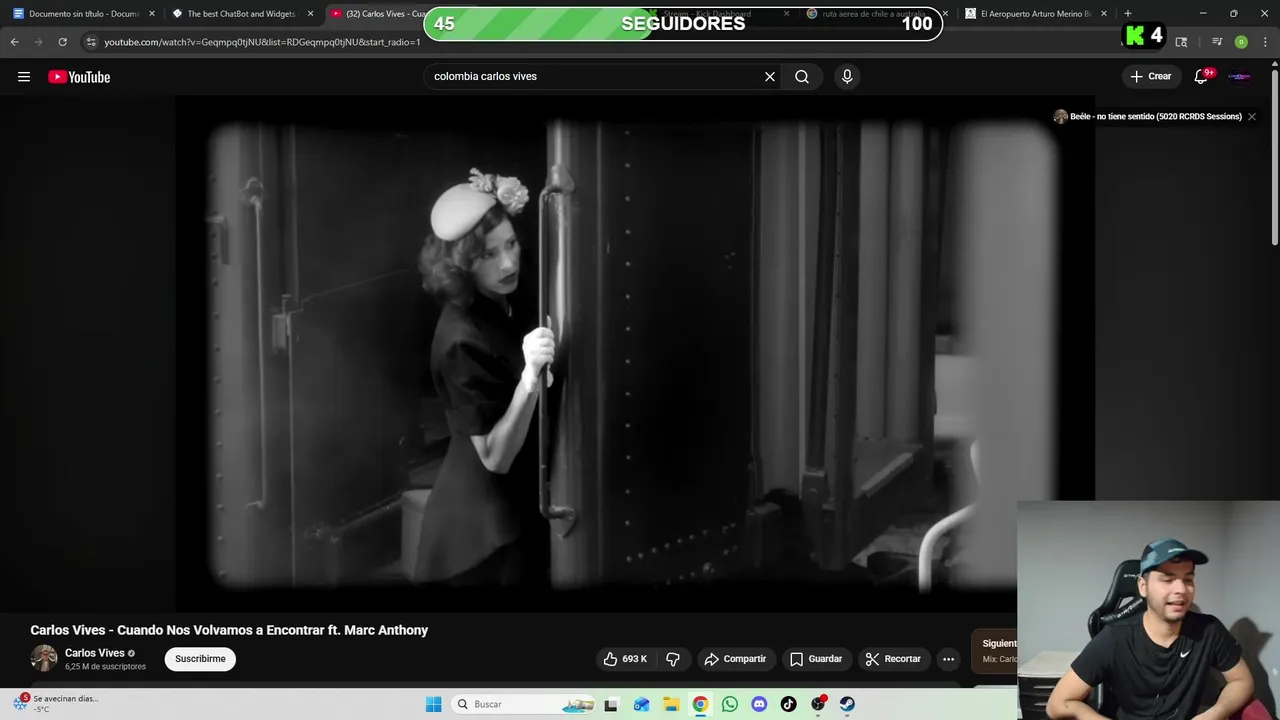Screen dimensions: 1280x720
Task: Open the Windows Start menu
Action: click(433, 704)
